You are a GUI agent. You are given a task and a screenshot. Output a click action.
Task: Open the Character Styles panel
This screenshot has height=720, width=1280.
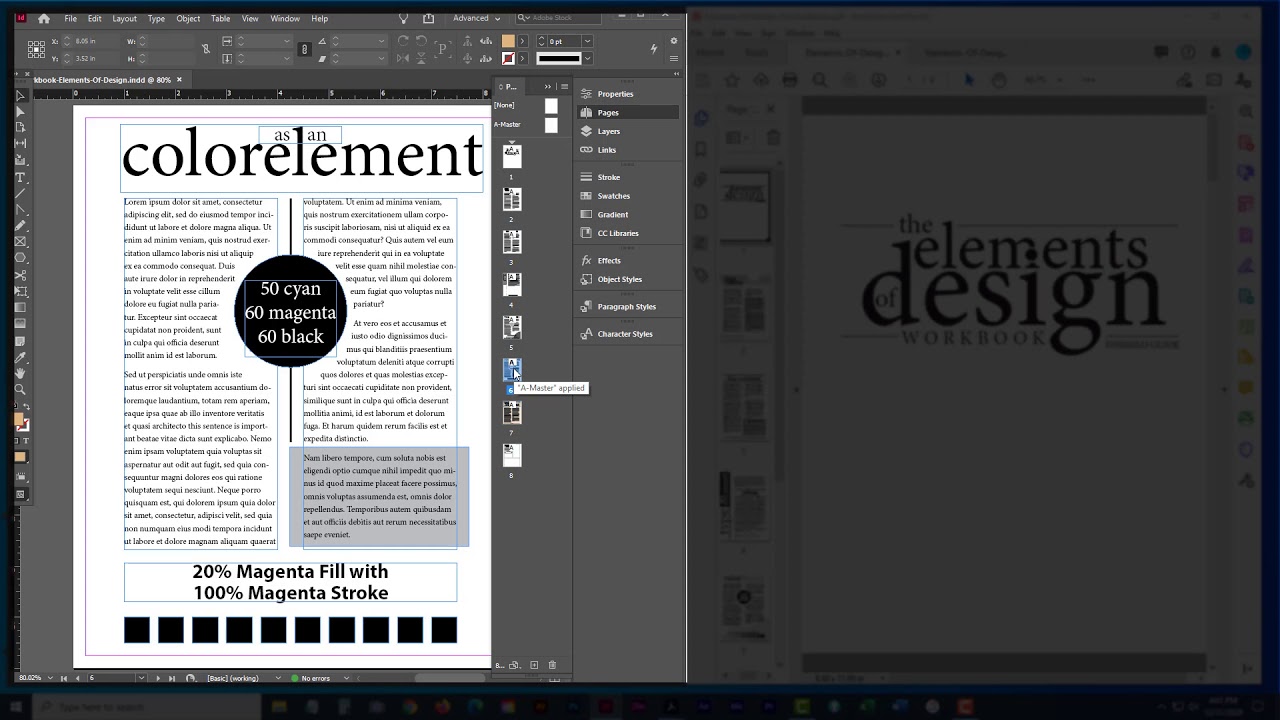click(627, 334)
